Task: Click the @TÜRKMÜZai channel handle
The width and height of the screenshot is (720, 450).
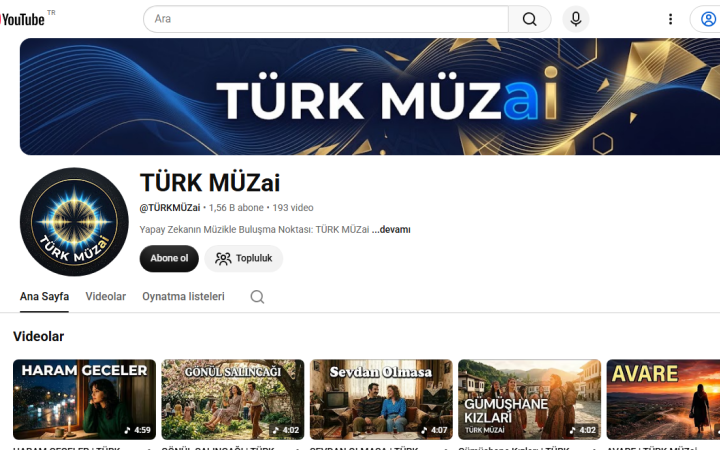Action: (170, 208)
